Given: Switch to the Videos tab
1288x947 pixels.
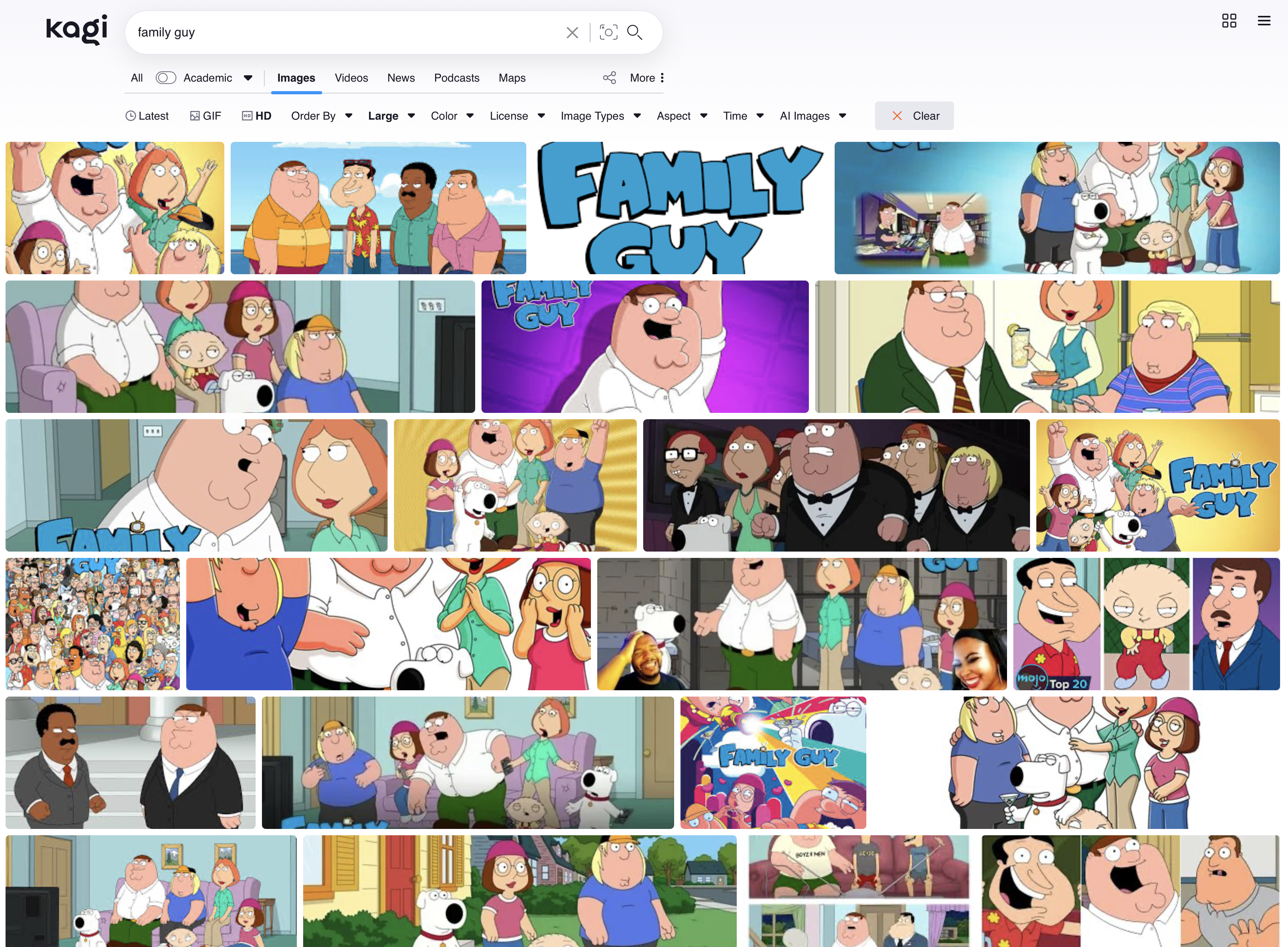Looking at the screenshot, I should [351, 78].
